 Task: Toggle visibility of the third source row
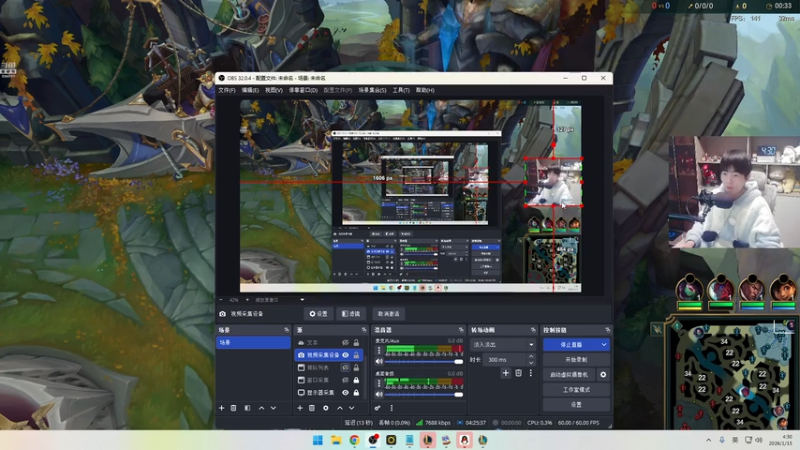coord(345,367)
